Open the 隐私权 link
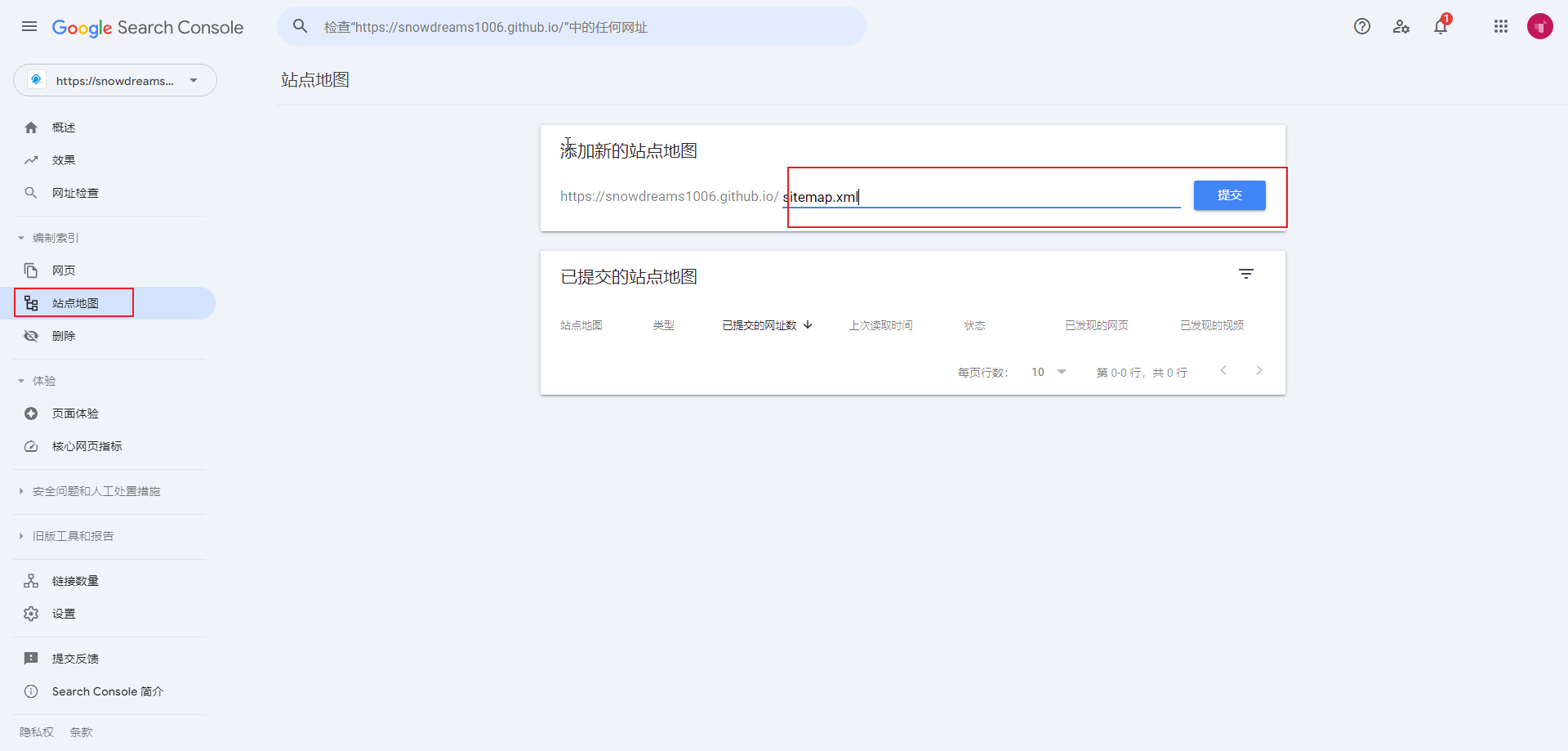Viewport: 1568px width, 751px height. pyautogui.click(x=37, y=732)
